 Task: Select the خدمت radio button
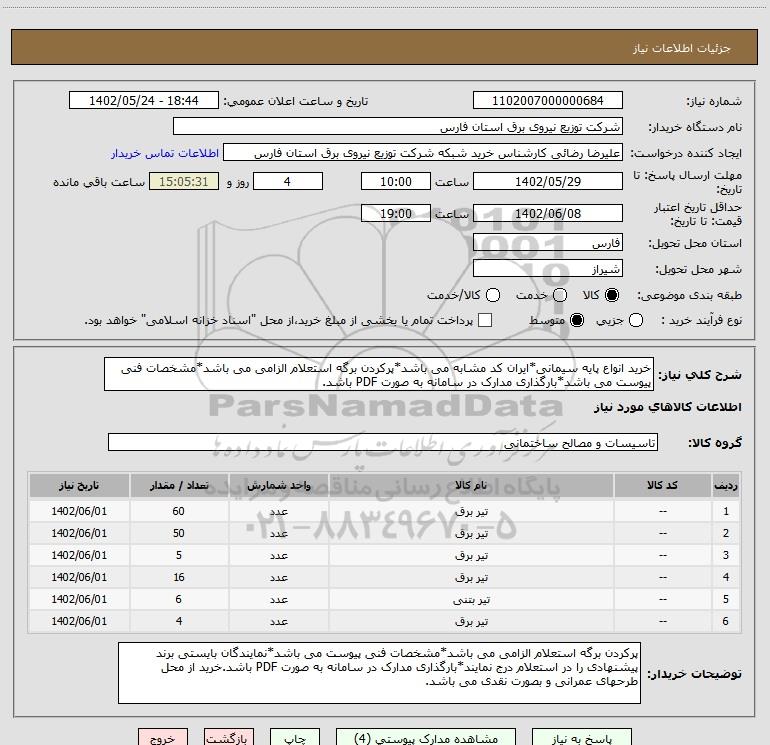coord(560,295)
